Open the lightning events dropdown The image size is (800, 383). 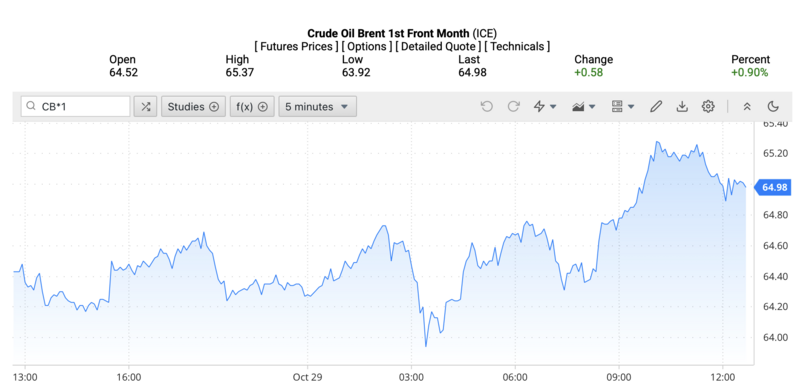[545, 107]
